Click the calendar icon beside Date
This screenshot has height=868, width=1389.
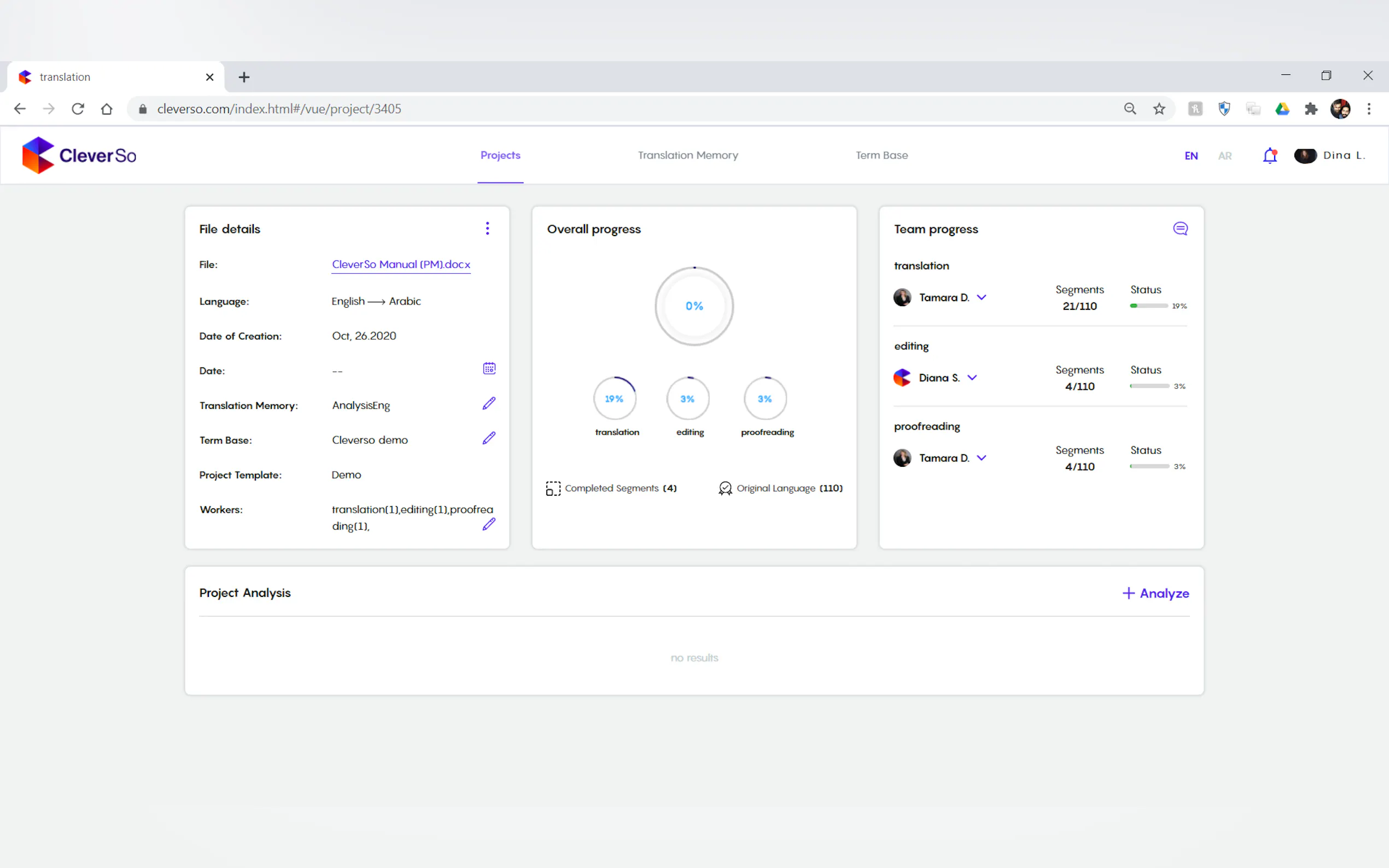[489, 368]
